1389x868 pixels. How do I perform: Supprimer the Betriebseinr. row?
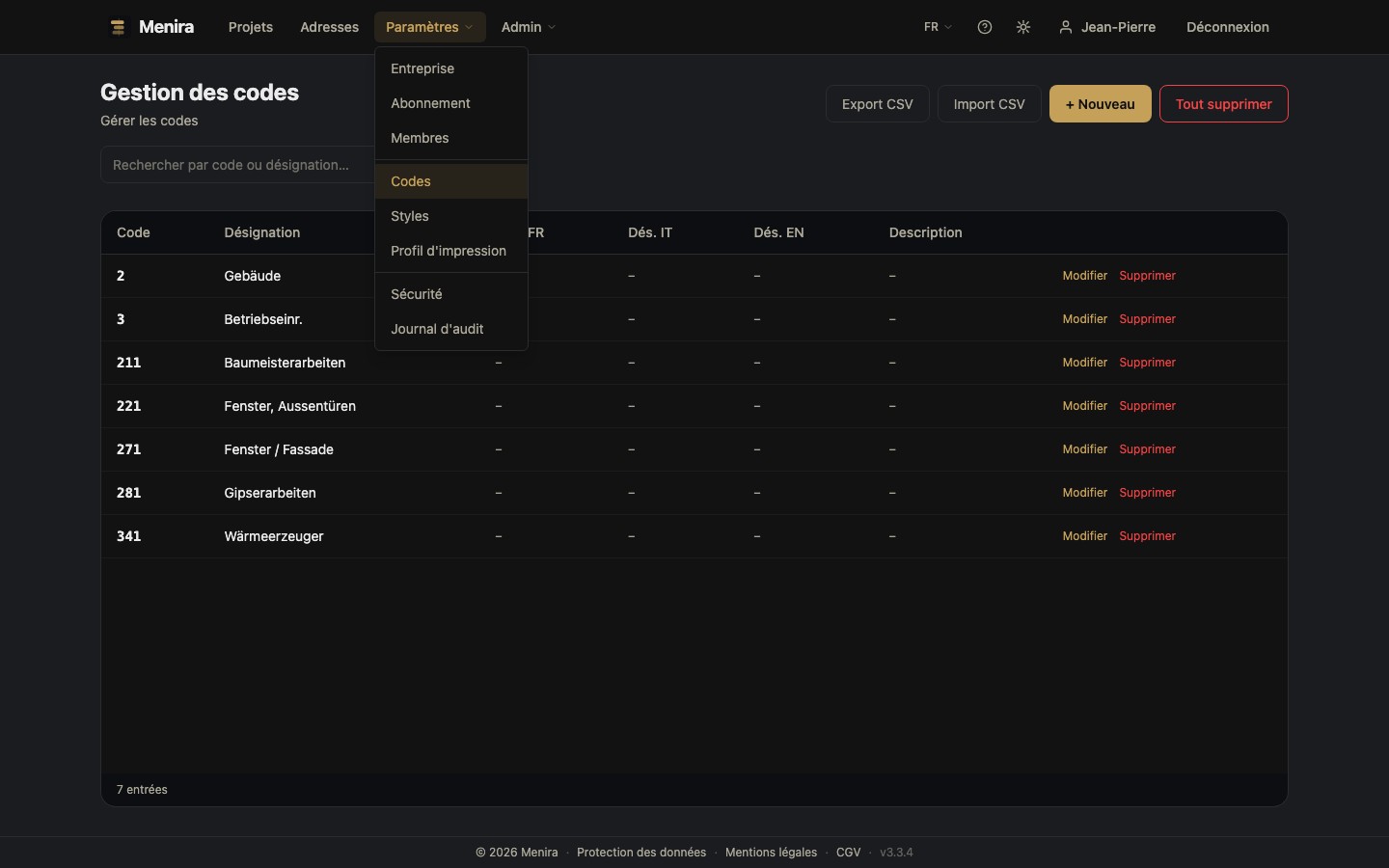pos(1147,319)
